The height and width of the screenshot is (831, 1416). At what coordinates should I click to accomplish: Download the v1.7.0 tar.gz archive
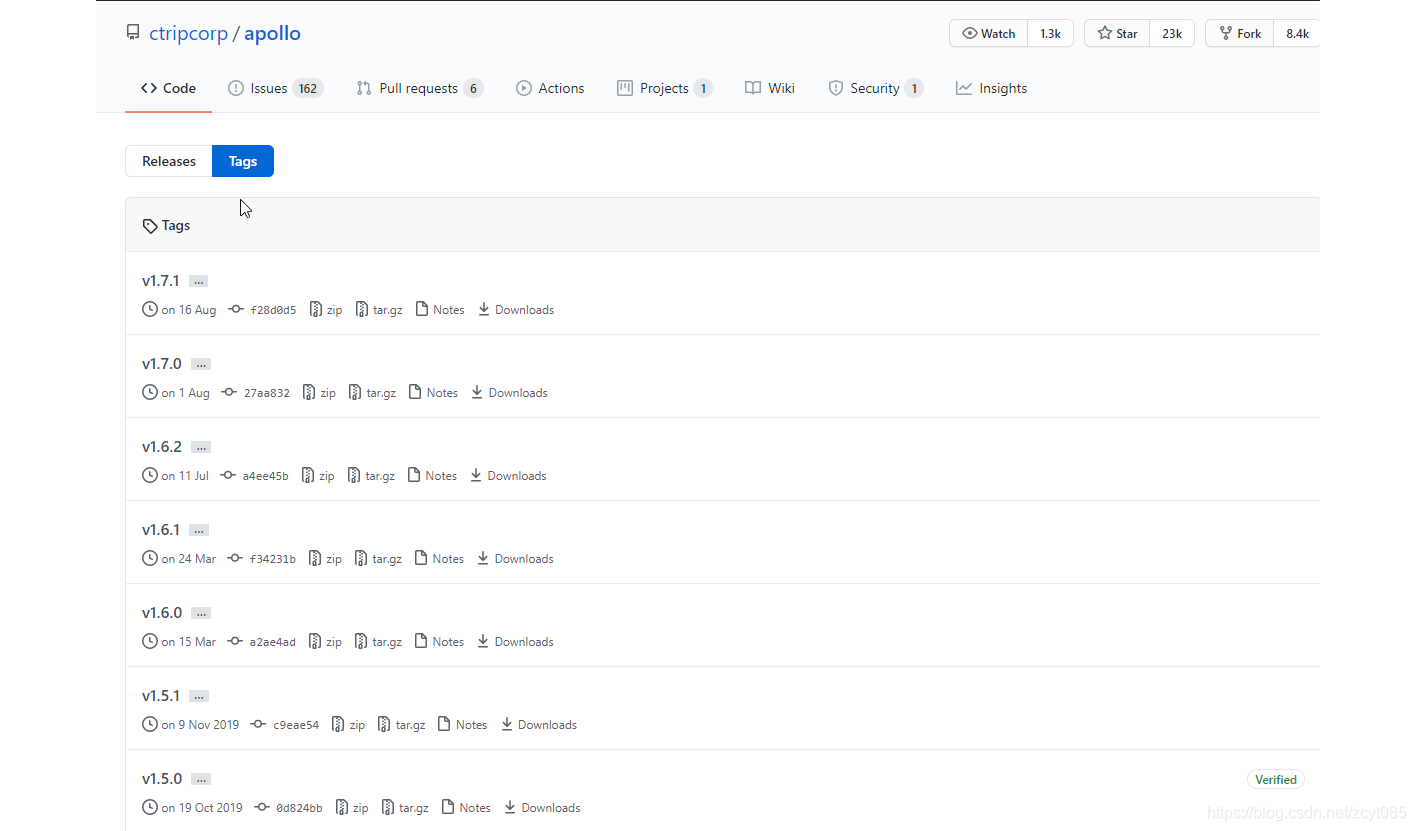373,393
